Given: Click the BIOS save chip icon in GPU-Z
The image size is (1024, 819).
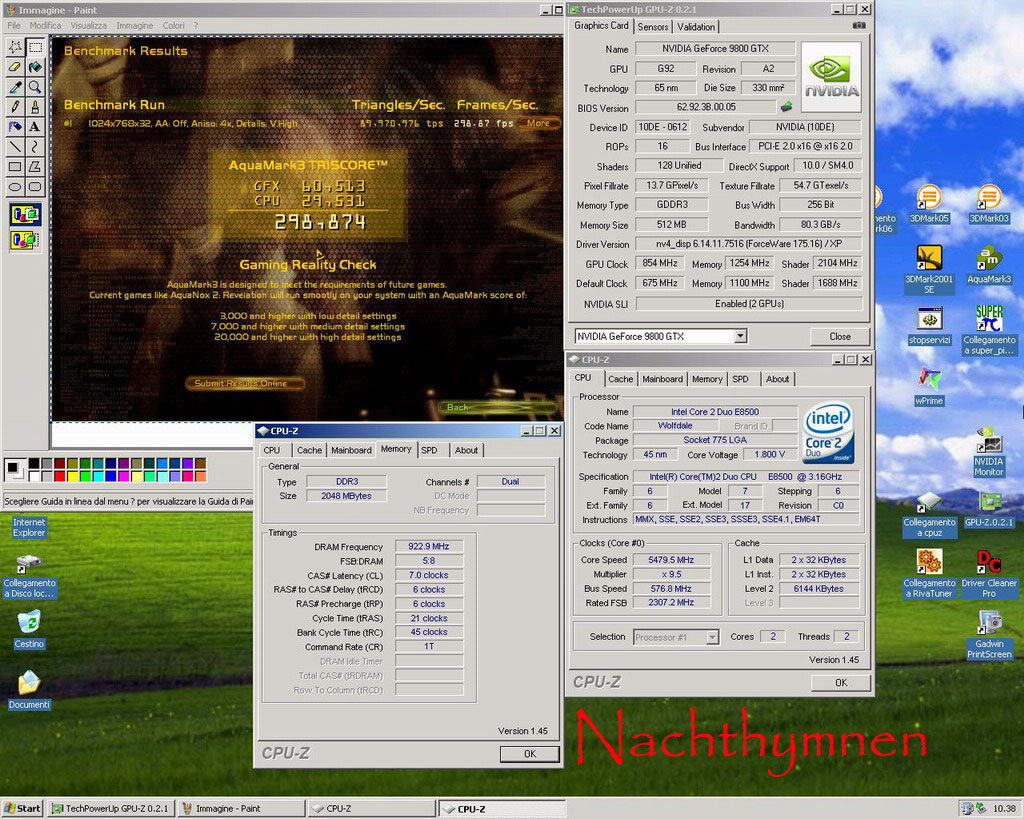Looking at the screenshot, I should pos(786,106).
